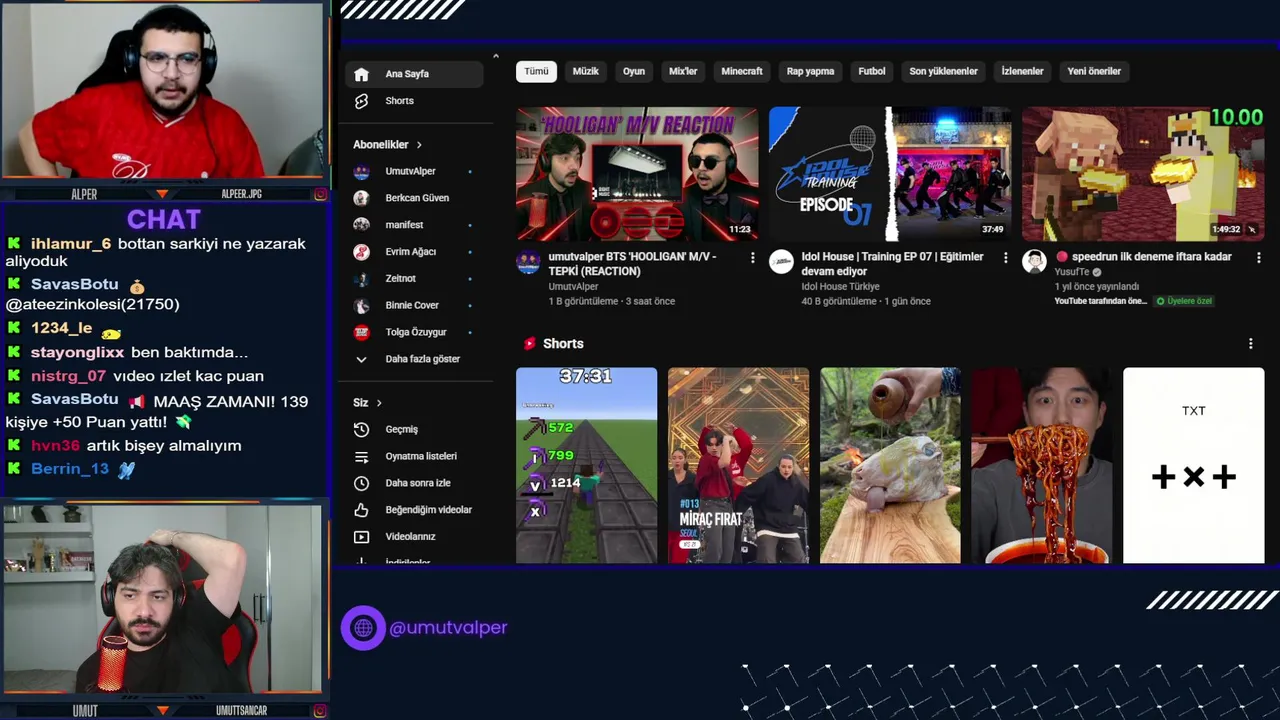Open the HOOLIGAN M/V TEPKİ video title
This screenshot has height=720, width=1280.
point(633,264)
